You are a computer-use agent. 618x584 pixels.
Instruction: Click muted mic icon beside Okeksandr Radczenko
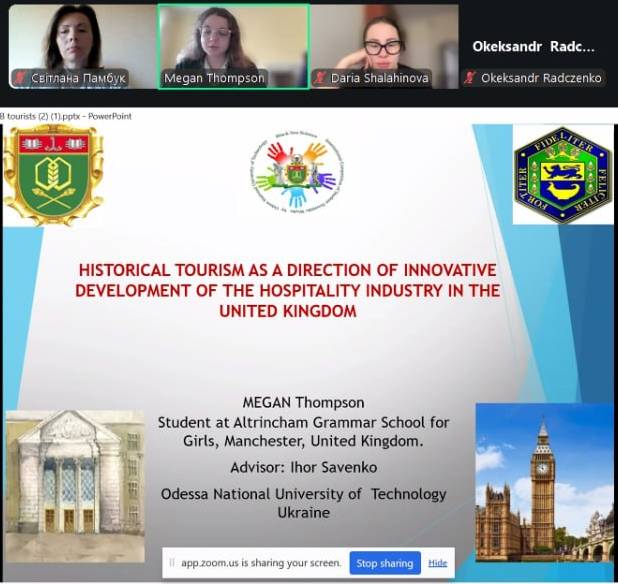[471, 78]
